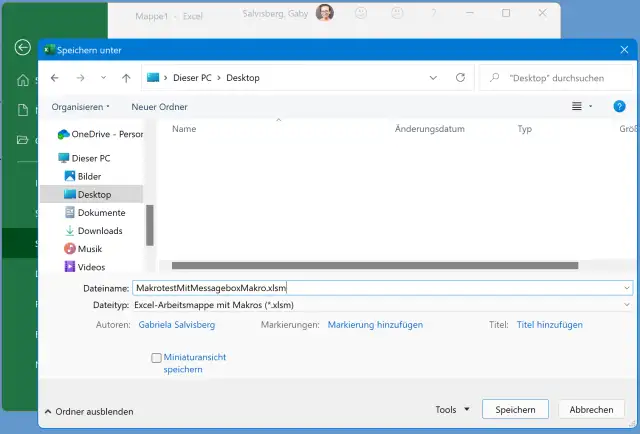
Task: Enable Miniaturansicht speichern checkbox
Action: click(156, 357)
